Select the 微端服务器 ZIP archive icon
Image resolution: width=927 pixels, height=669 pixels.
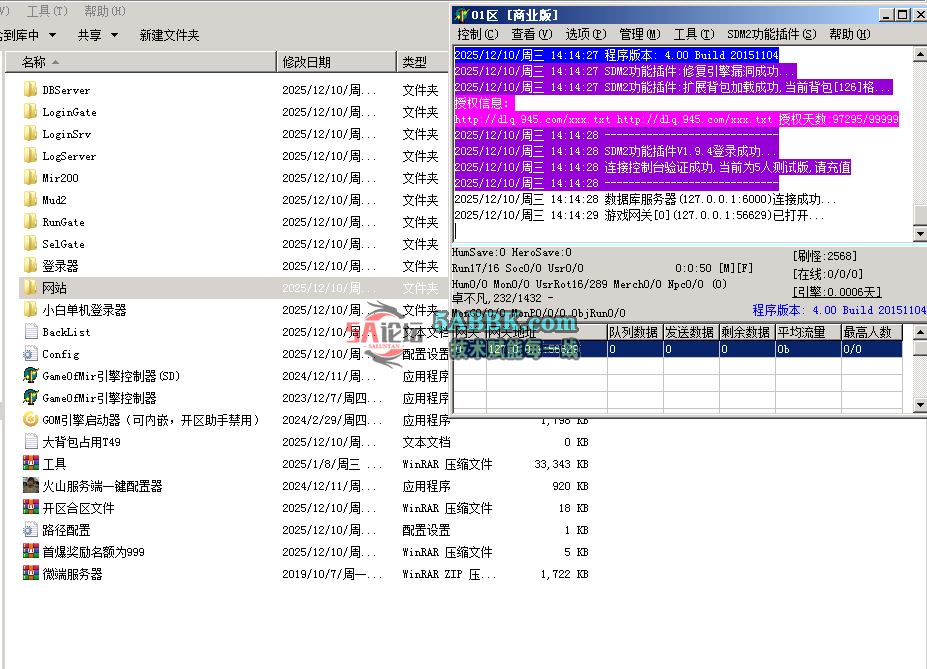coord(31,574)
